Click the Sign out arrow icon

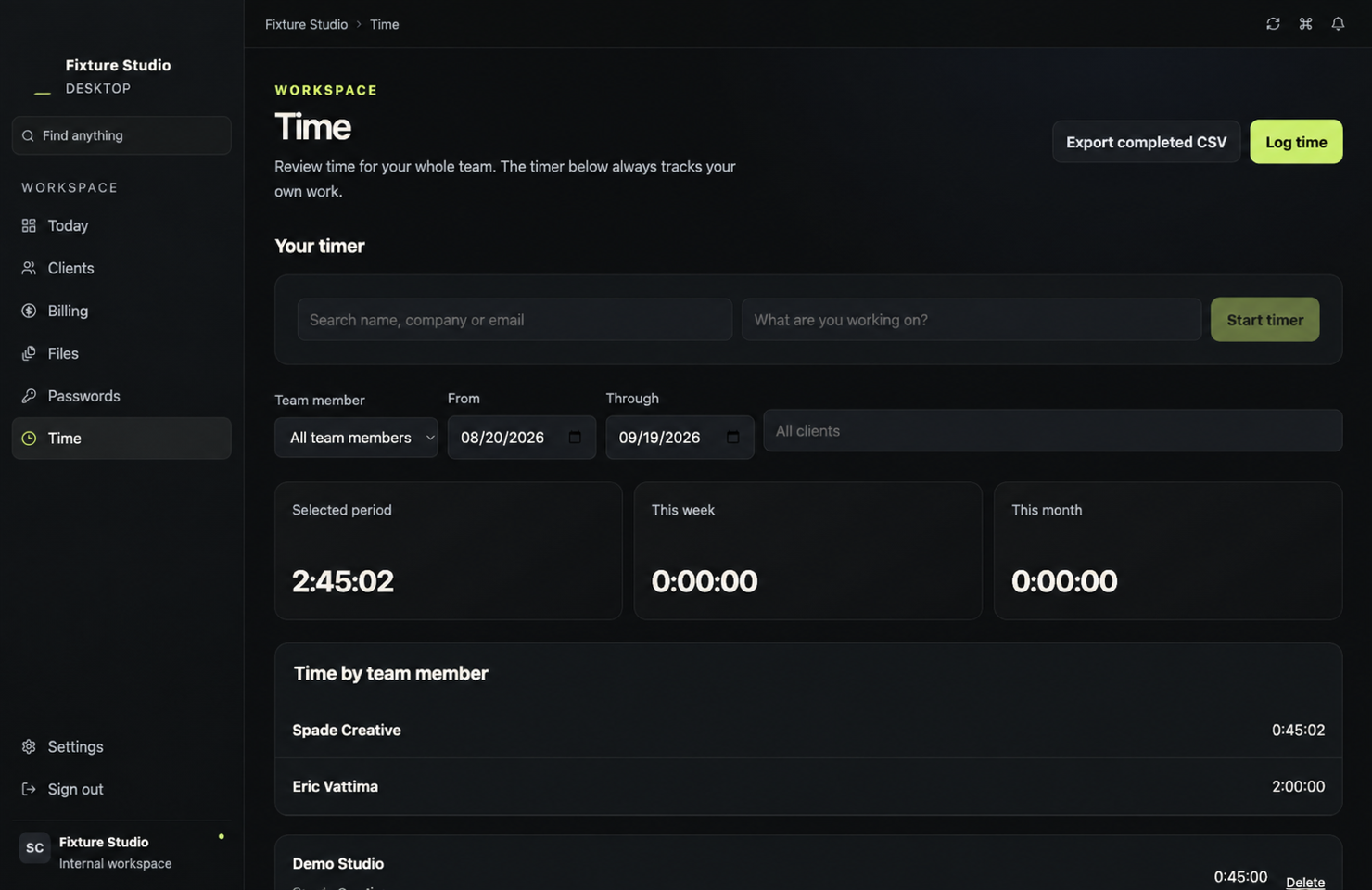pos(29,789)
